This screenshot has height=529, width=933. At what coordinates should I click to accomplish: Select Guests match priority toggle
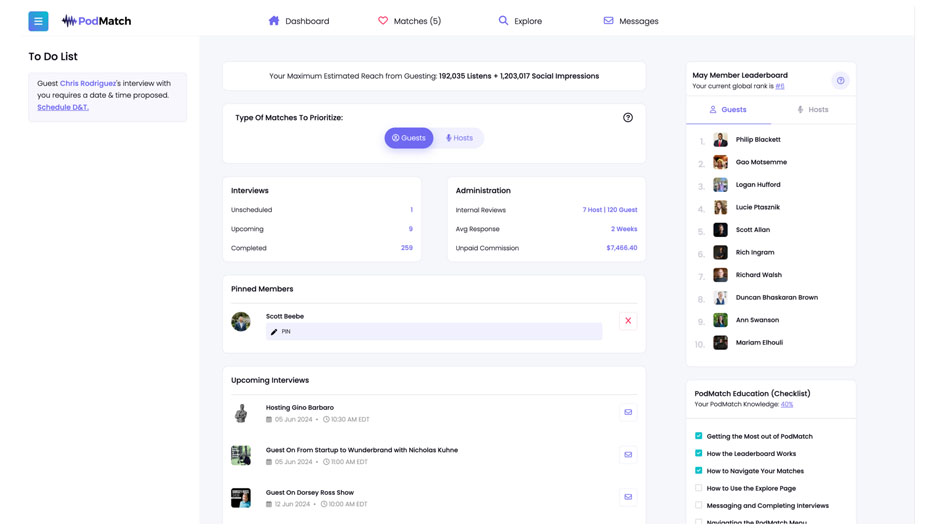(x=409, y=138)
